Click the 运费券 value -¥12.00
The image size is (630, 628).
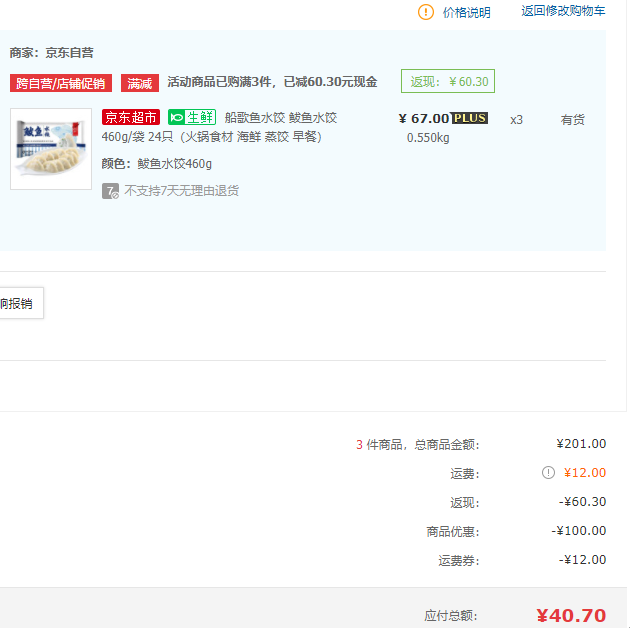pyautogui.click(x=582, y=559)
